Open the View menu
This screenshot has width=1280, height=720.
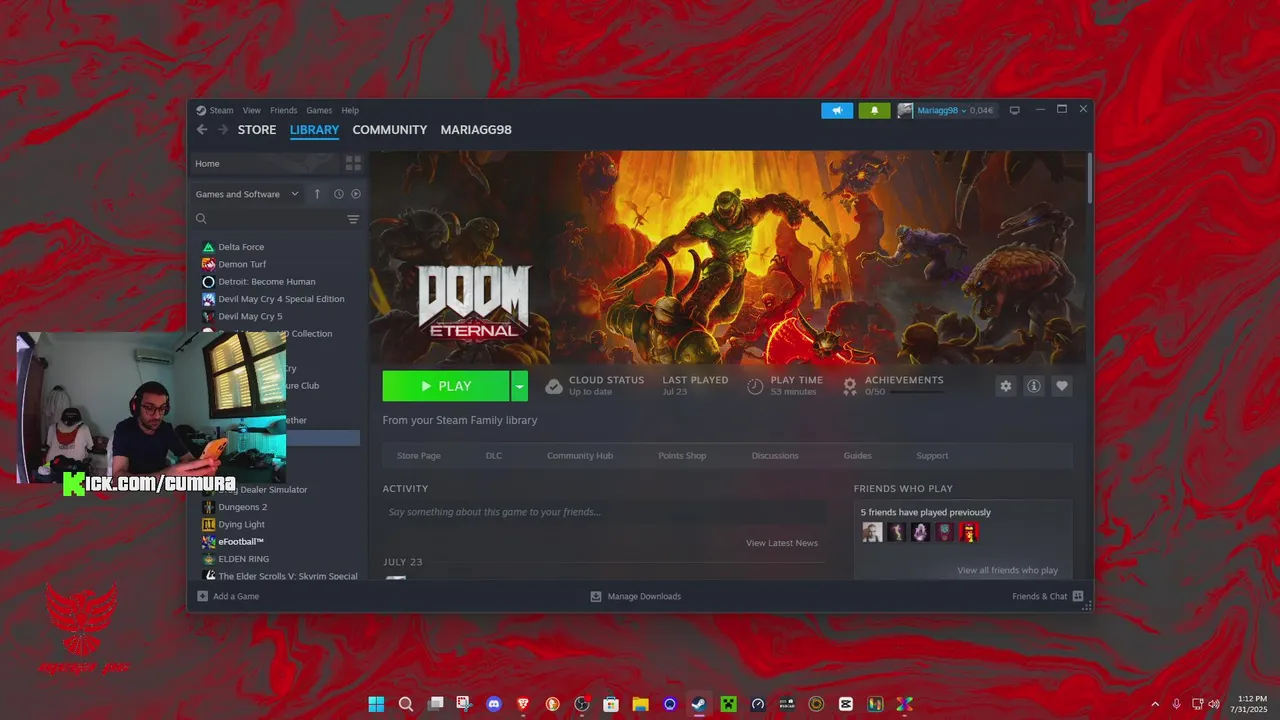click(x=251, y=110)
